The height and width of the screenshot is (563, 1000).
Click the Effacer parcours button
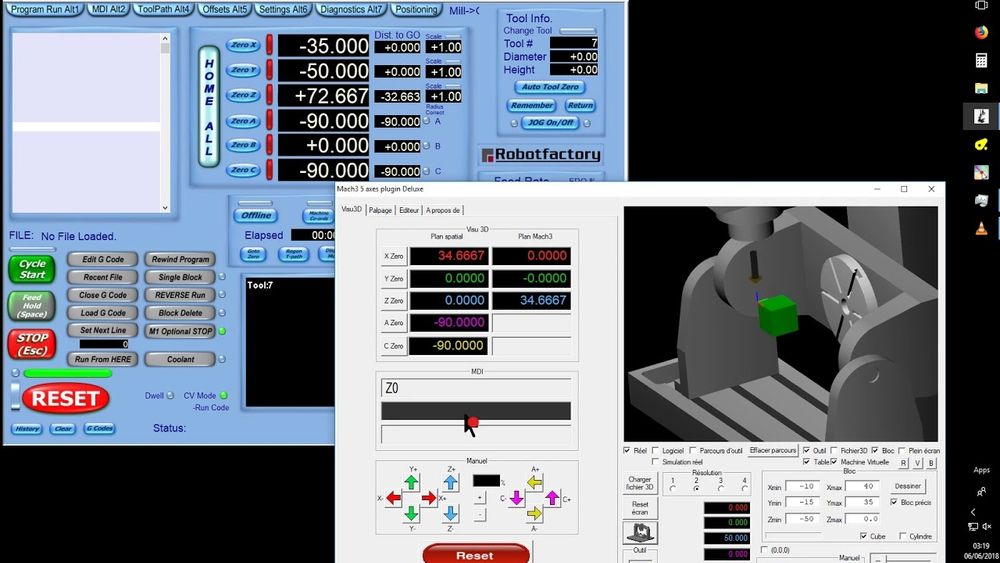(x=773, y=450)
